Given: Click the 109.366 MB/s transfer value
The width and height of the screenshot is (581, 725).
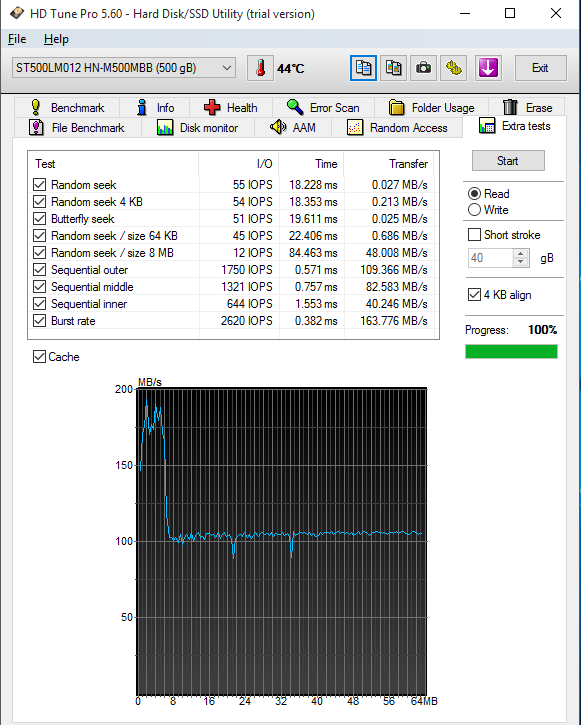Looking at the screenshot, I should pos(394,270).
